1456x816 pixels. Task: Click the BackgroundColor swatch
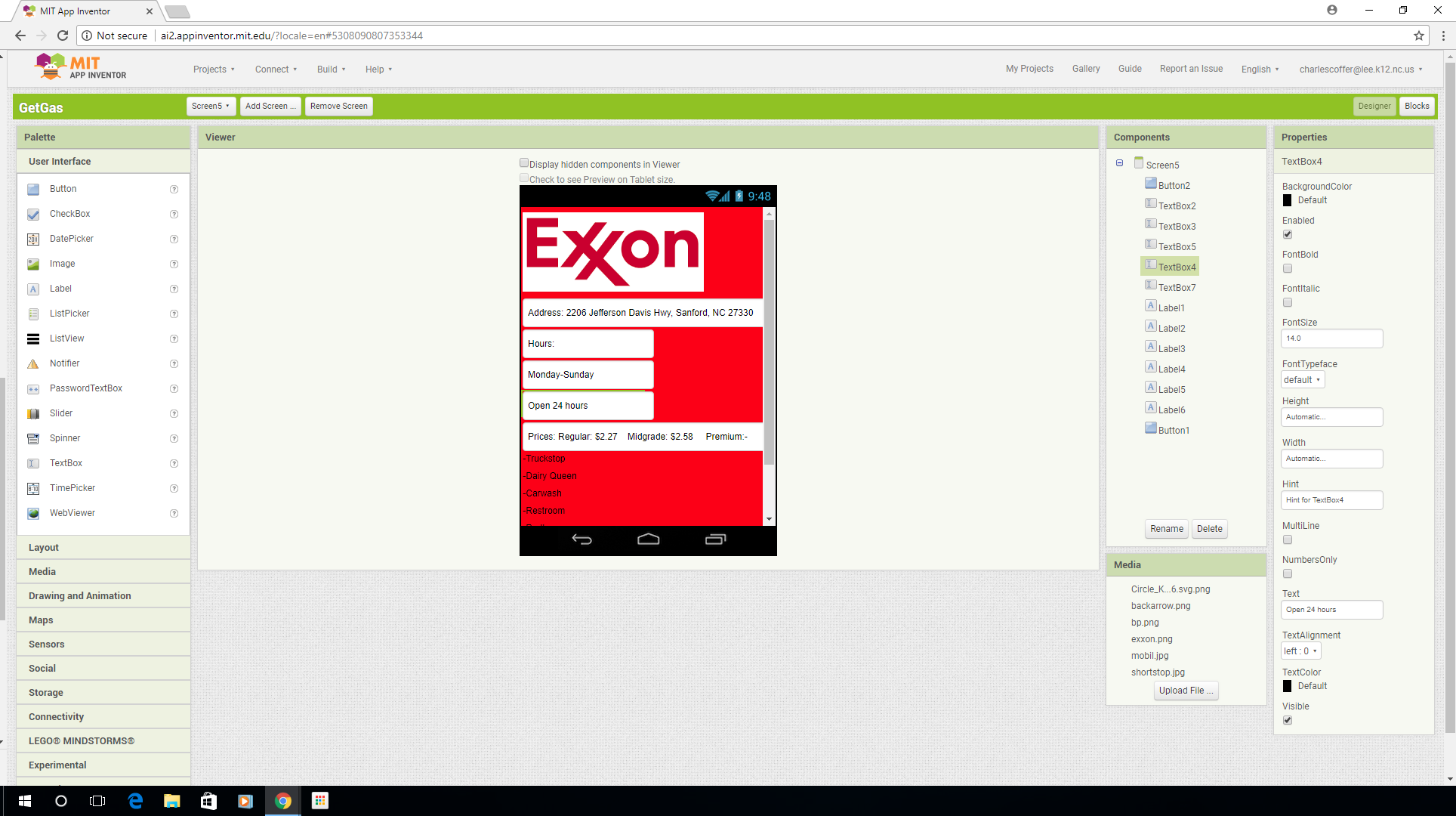pos(1288,200)
